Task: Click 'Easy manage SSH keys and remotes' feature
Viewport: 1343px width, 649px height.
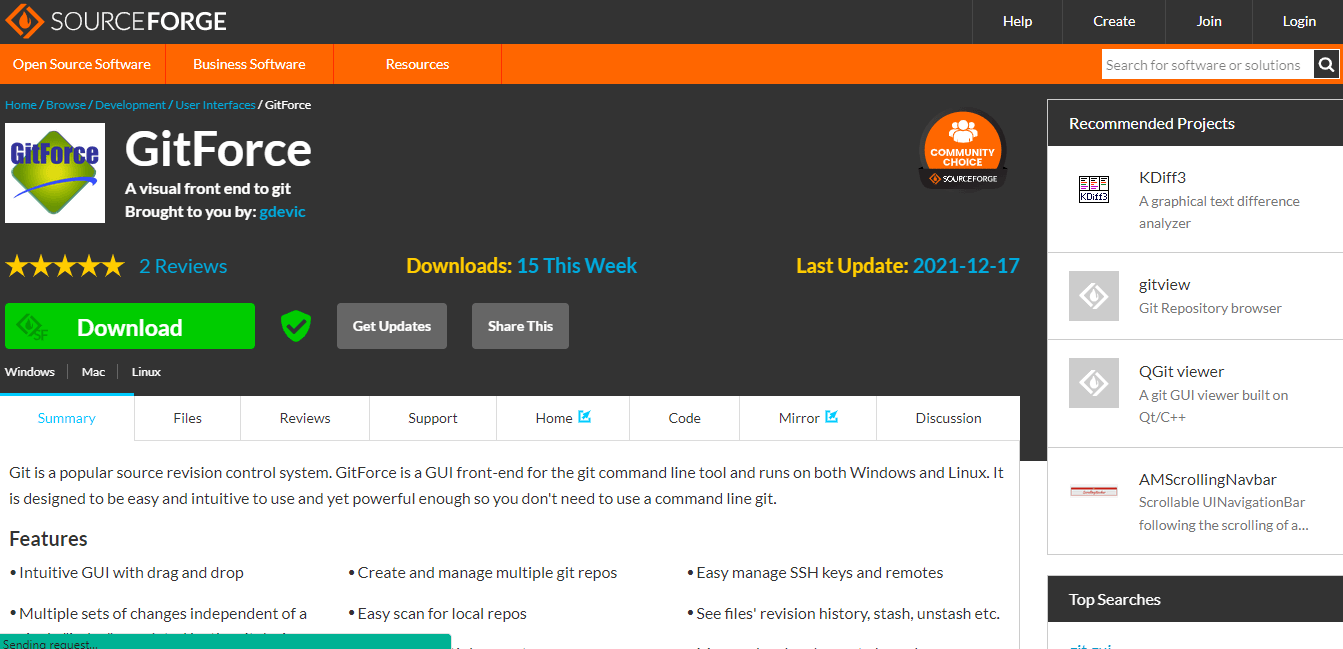Action: pyautogui.click(x=820, y=573)
